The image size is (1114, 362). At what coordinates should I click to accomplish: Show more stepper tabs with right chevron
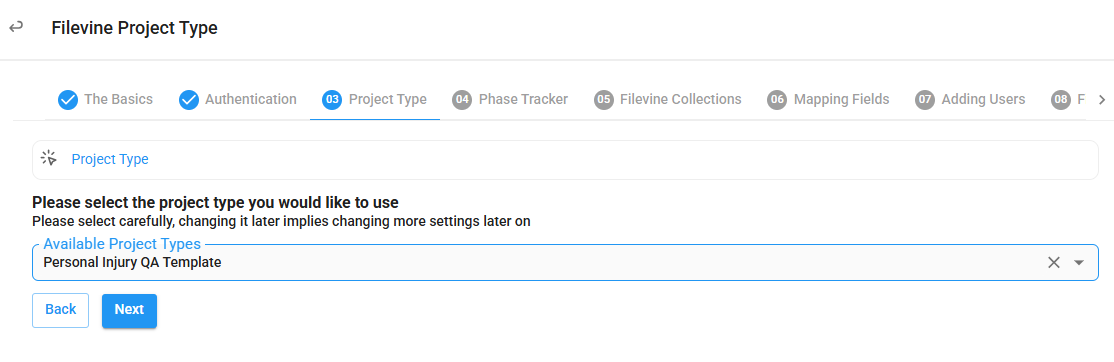tap(1102, 100)
